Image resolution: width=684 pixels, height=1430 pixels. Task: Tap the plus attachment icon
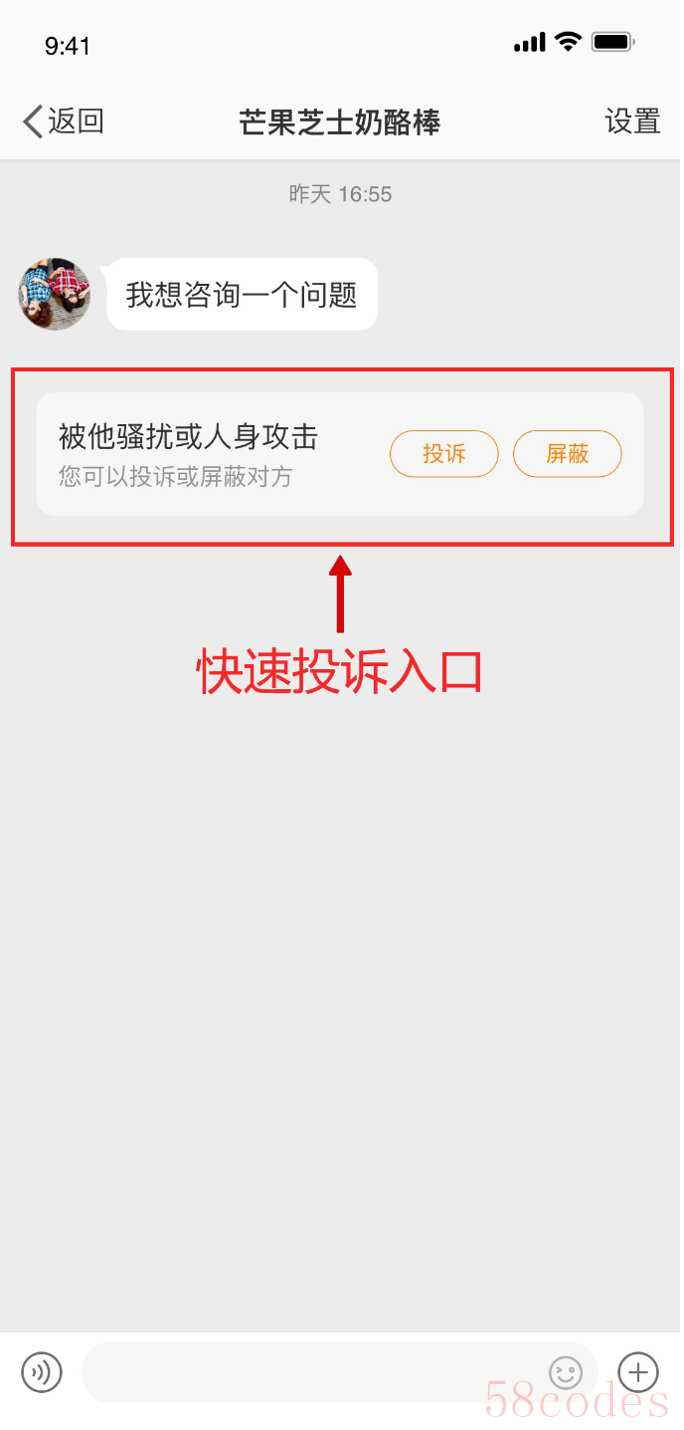click(x=638, y=1371)
